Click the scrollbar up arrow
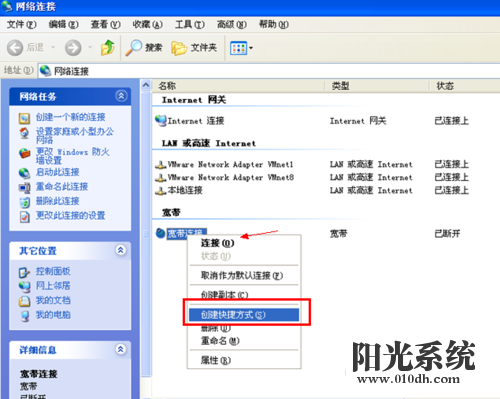This screenshot has height=399, width=500. [146, 85]
